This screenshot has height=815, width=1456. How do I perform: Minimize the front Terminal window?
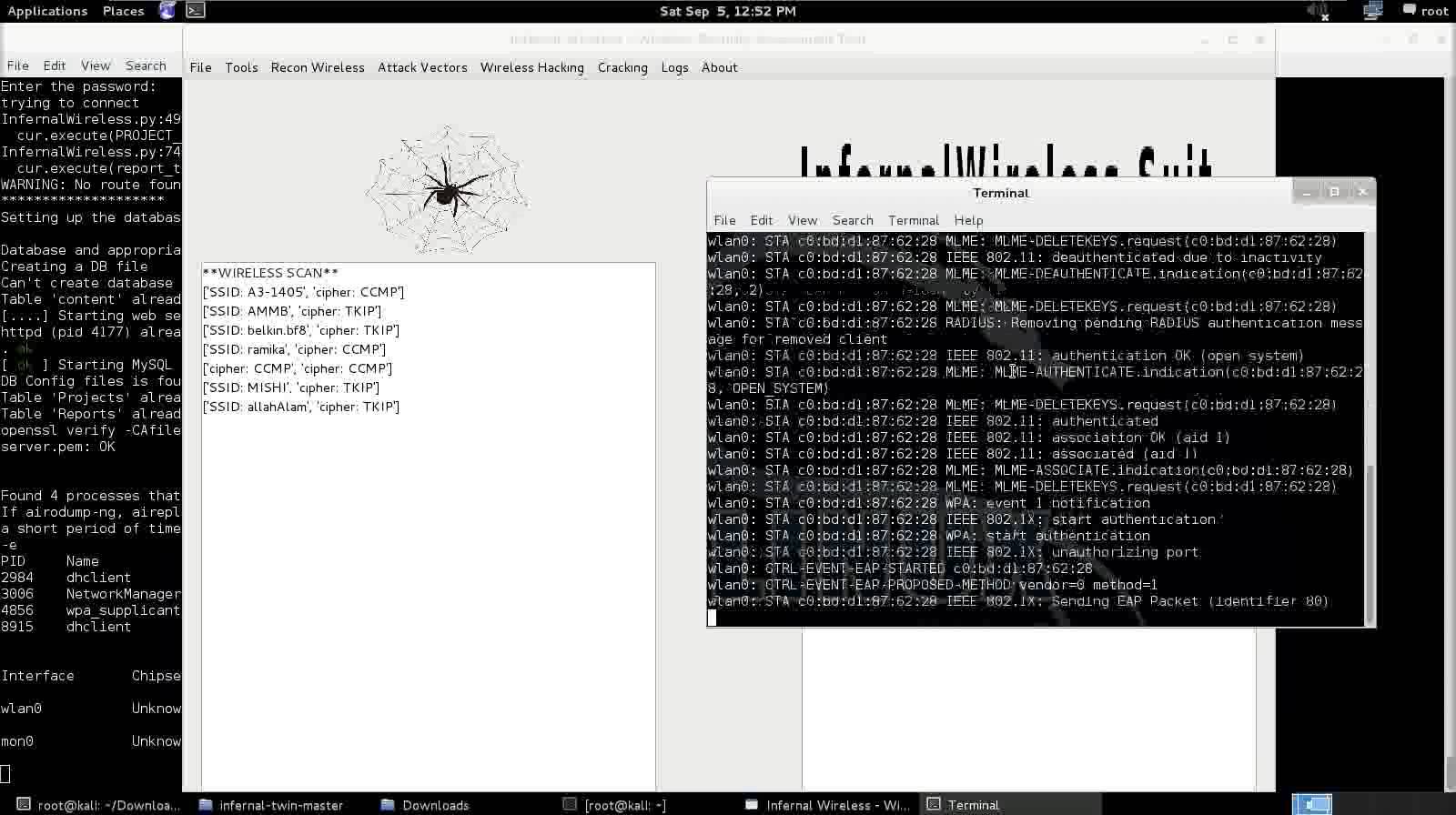pos(1306,192)
